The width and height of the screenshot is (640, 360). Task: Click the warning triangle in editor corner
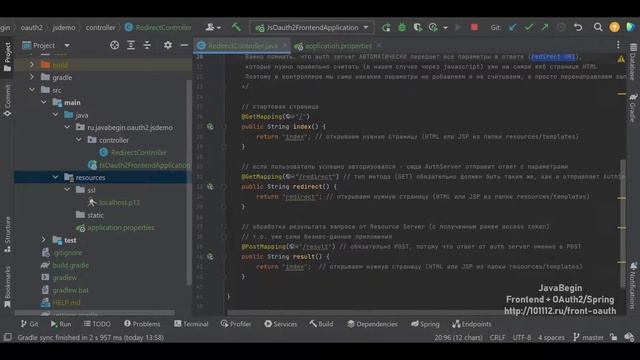[x=621, y=59]
